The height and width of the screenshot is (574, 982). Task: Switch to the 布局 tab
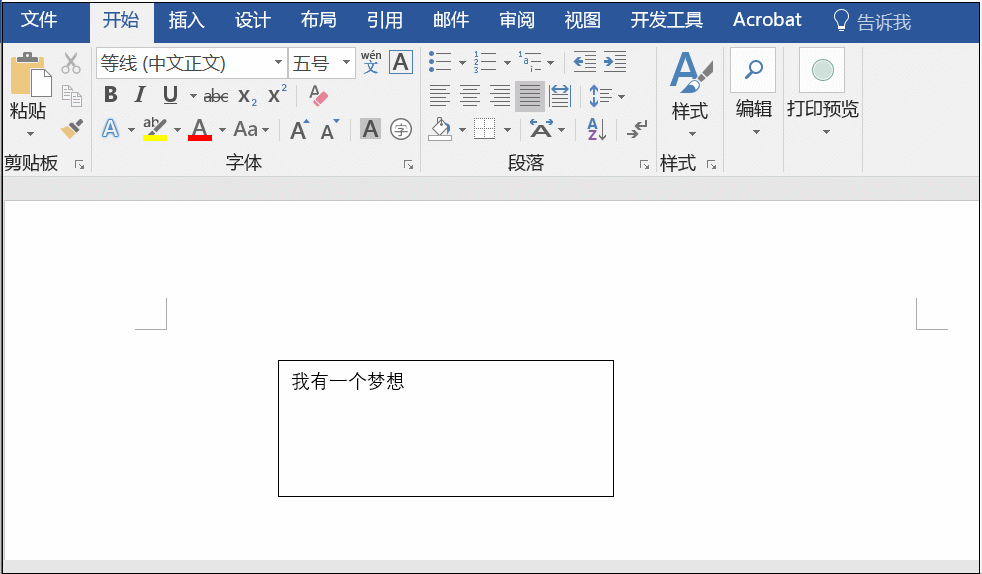click(319, 20)
